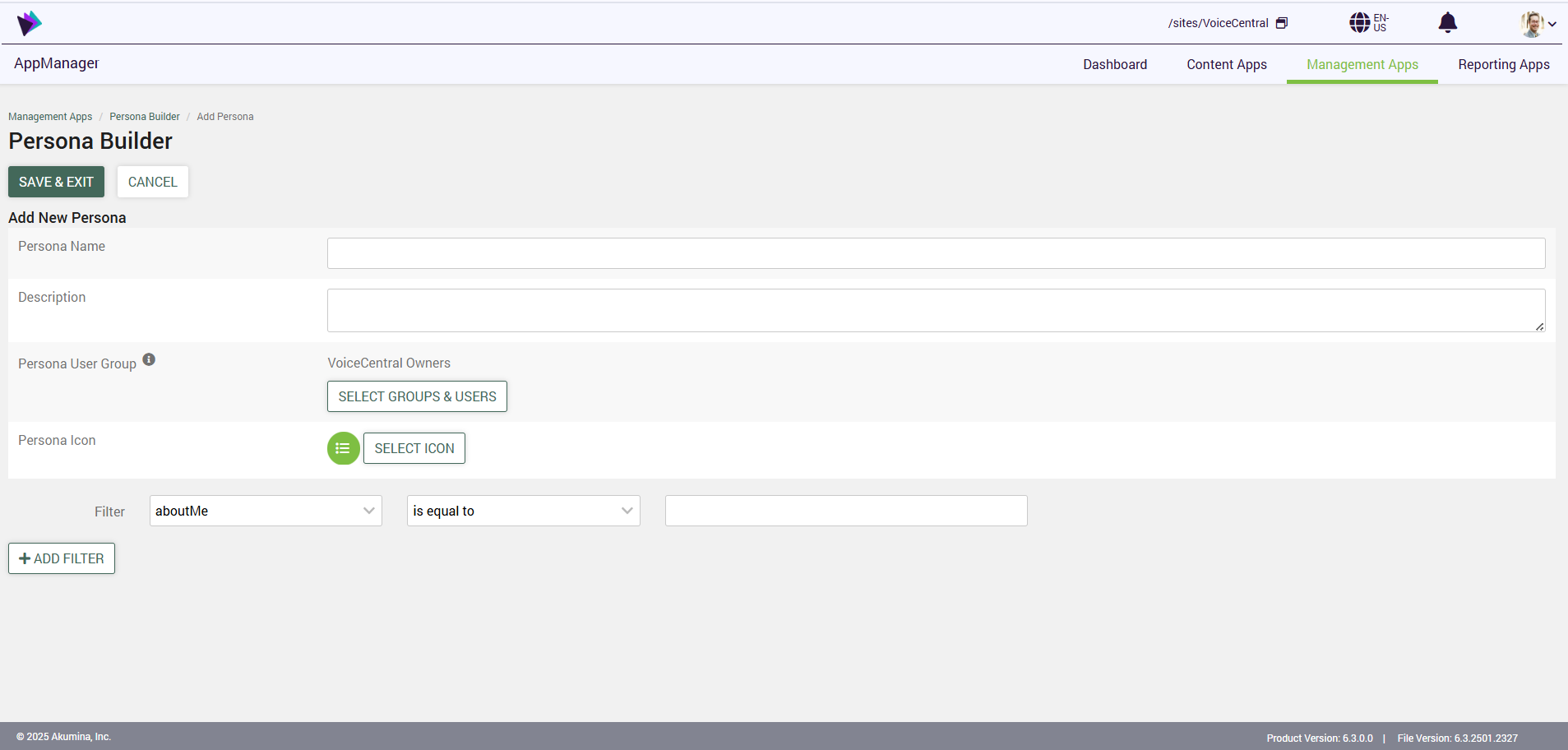1568x750 pixels.
Task: Open the Reporting Apps tab
Action: point(1503,64)
